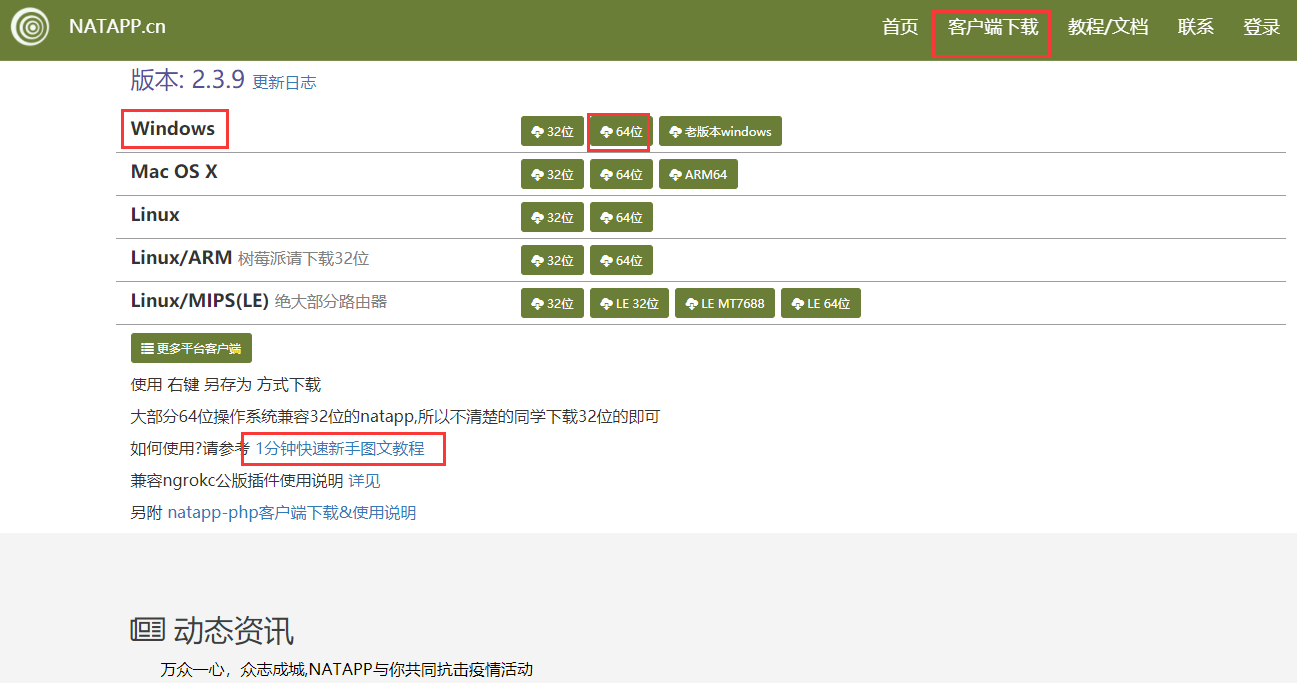Download the Mac OS X ARM64 client

click(697, 174)
